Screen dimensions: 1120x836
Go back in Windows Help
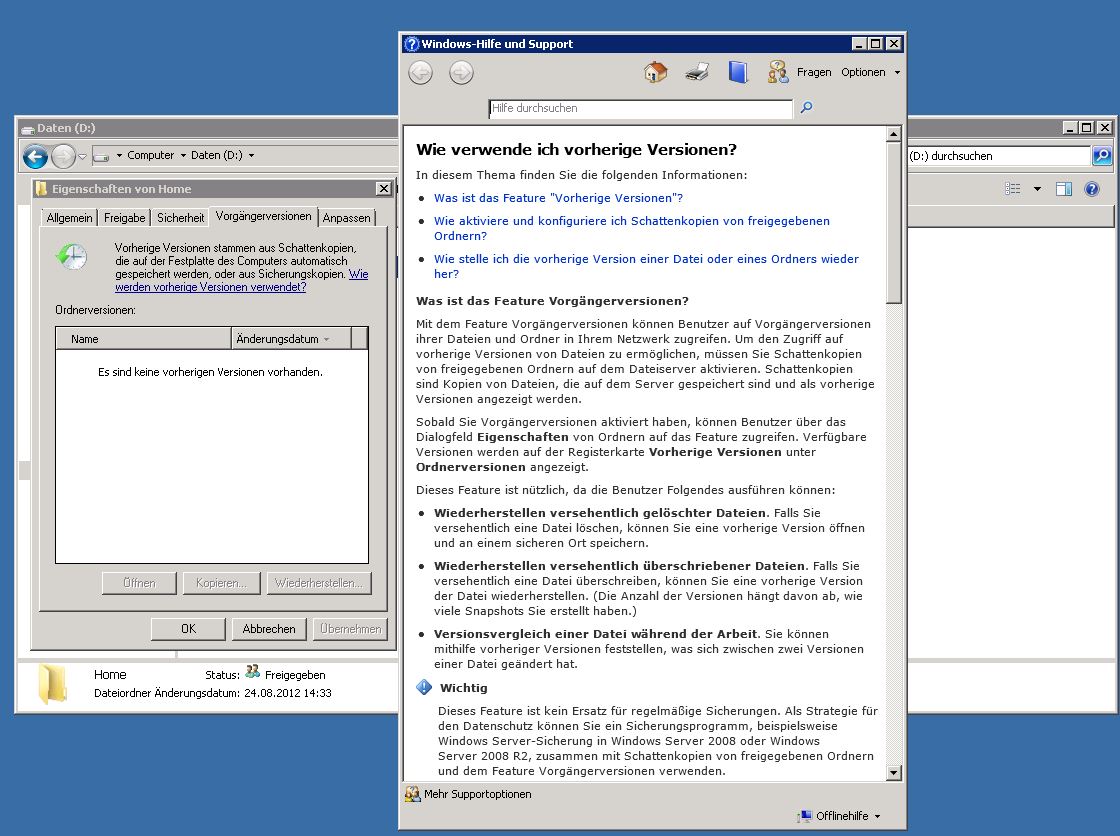[420, 72]
